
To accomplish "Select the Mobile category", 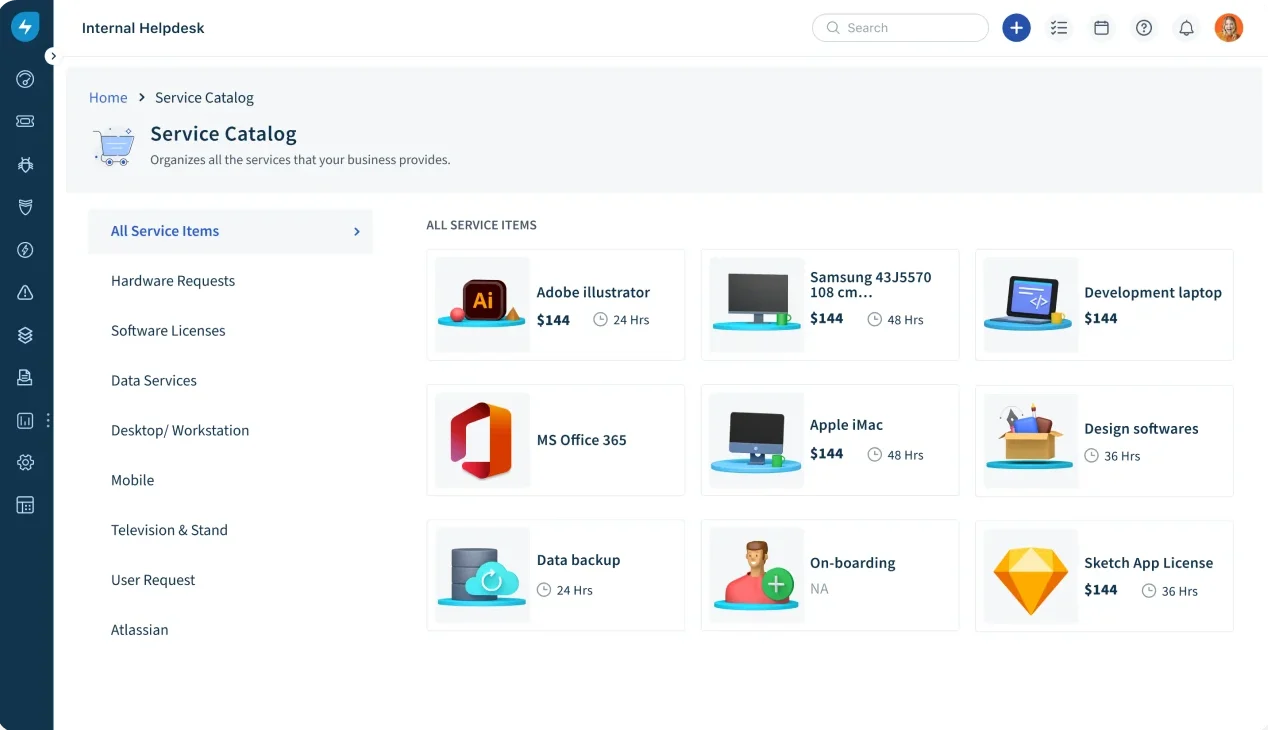I will tap(132, 481).
